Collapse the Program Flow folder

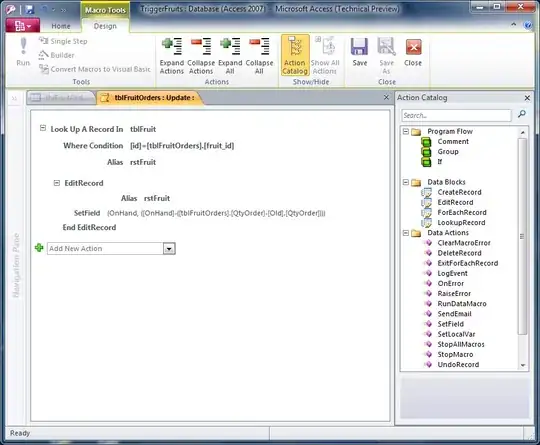(406, 131)
